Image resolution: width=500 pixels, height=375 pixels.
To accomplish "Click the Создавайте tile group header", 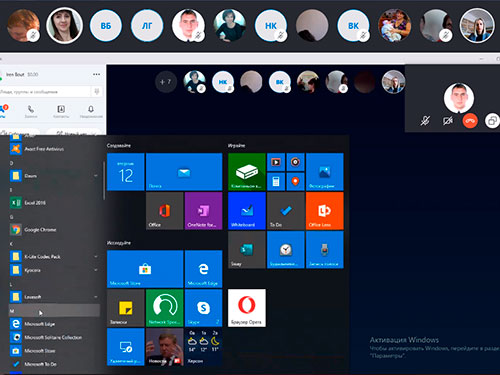I will click(x=119, y=145).
